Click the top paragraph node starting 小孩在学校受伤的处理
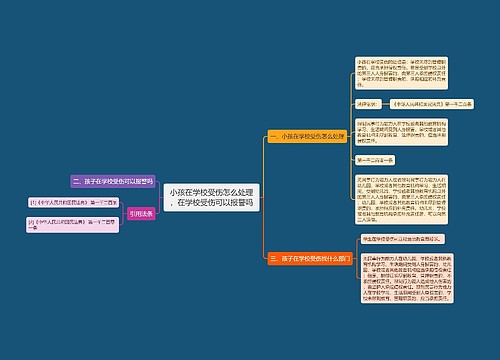The width and height of the screenshot is (500, 360). (x=401, y=73)
